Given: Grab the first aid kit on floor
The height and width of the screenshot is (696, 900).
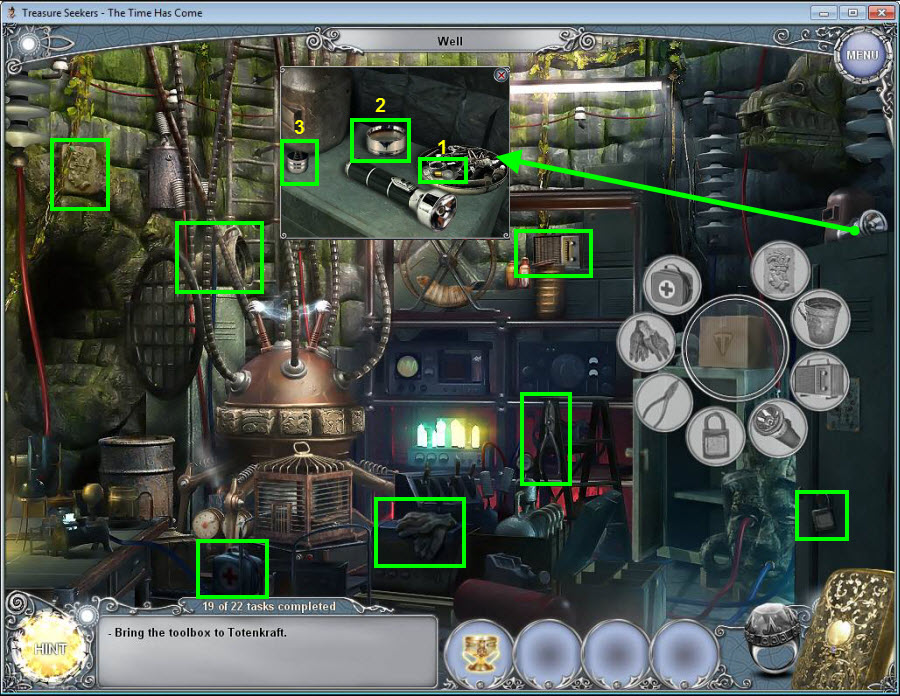Looking at the screenshot, I should [232, 569].
